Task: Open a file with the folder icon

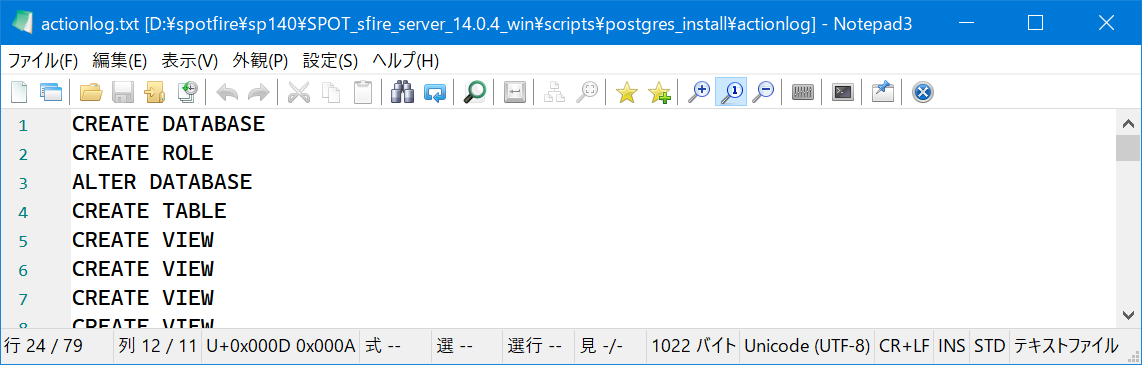Action: (91, 93)
